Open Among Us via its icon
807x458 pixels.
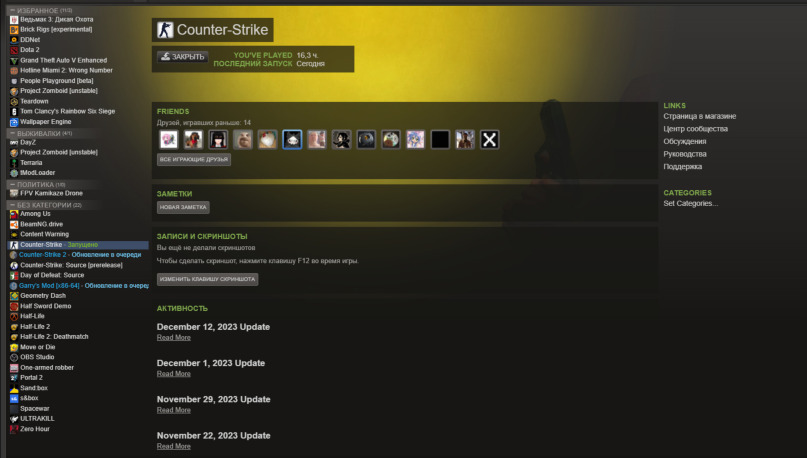click(x=14, y=214)
